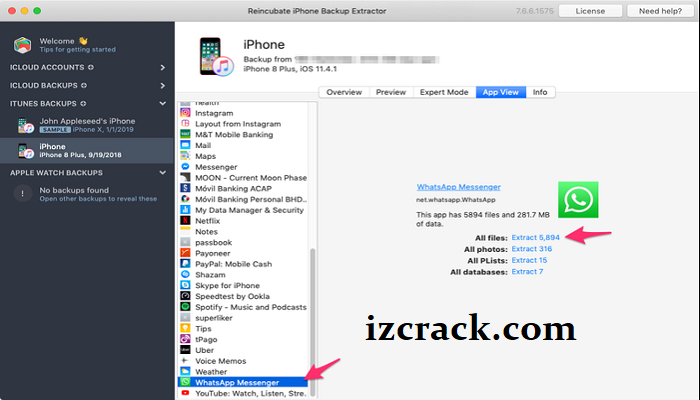Click the YouTube app icon
Screen dimensions: 700x400
pyautogui.click(x=185, y=393)
